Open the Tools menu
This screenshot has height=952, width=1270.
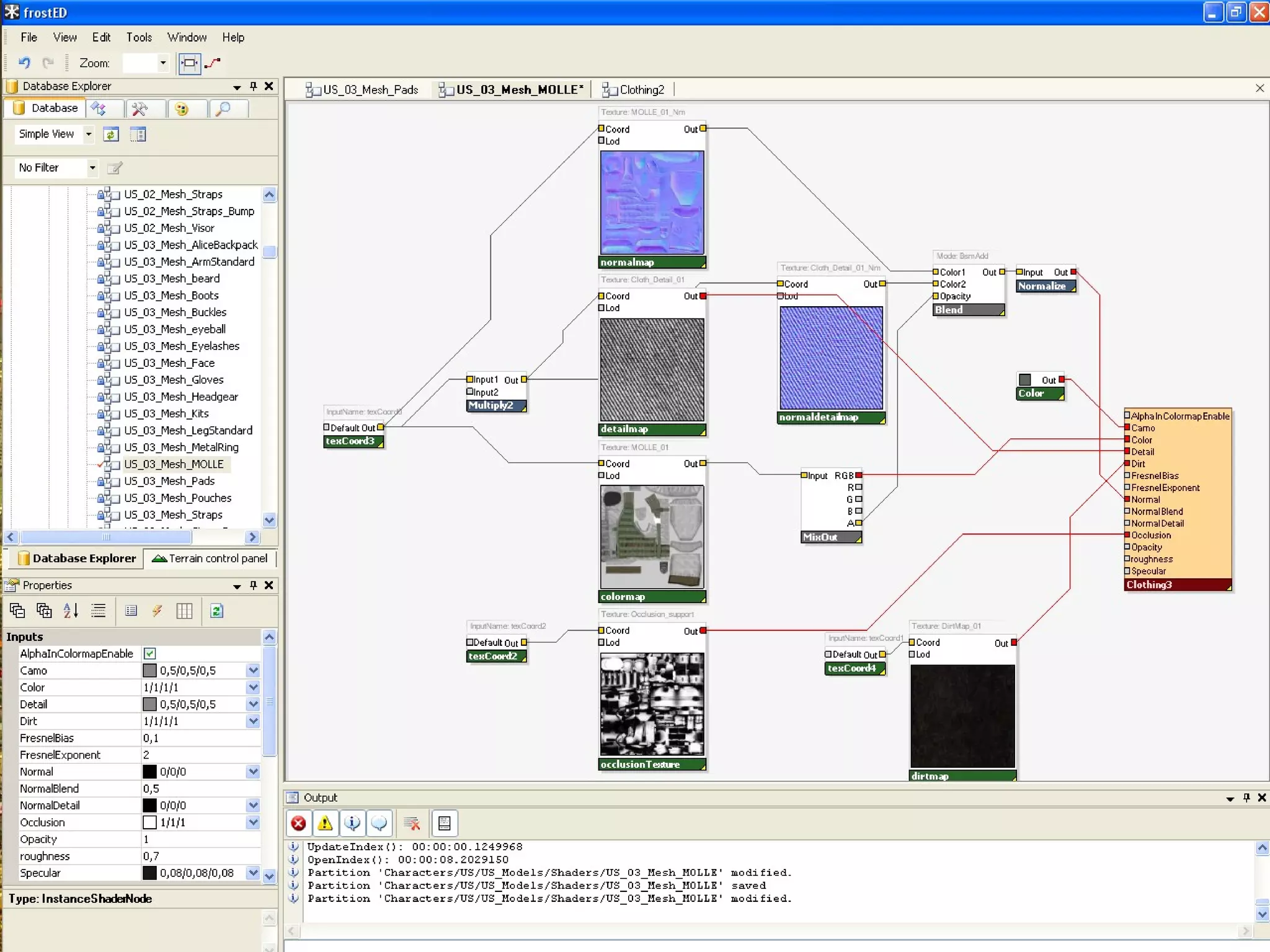(139, 37)
